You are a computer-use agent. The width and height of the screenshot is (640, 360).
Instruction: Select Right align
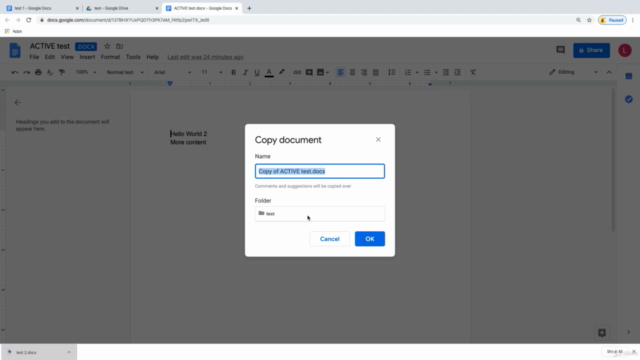[x=364, y=72]
